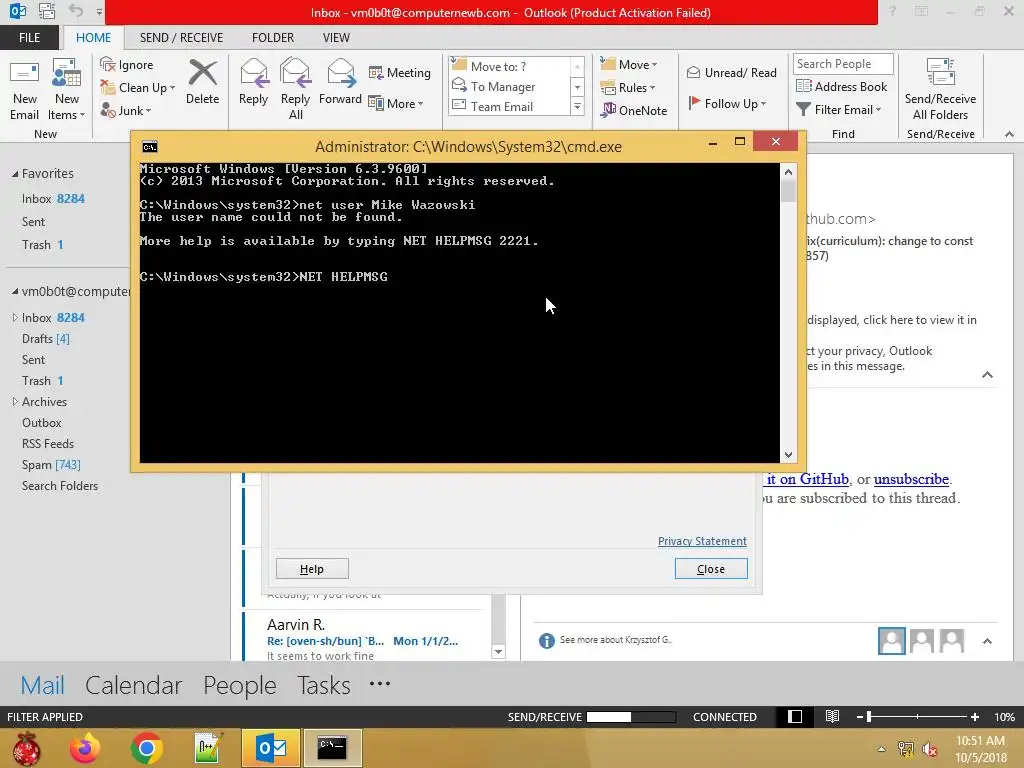1024x768 pixels.
Task: Open the Favorites Sent folder
Action: [33, 222]
